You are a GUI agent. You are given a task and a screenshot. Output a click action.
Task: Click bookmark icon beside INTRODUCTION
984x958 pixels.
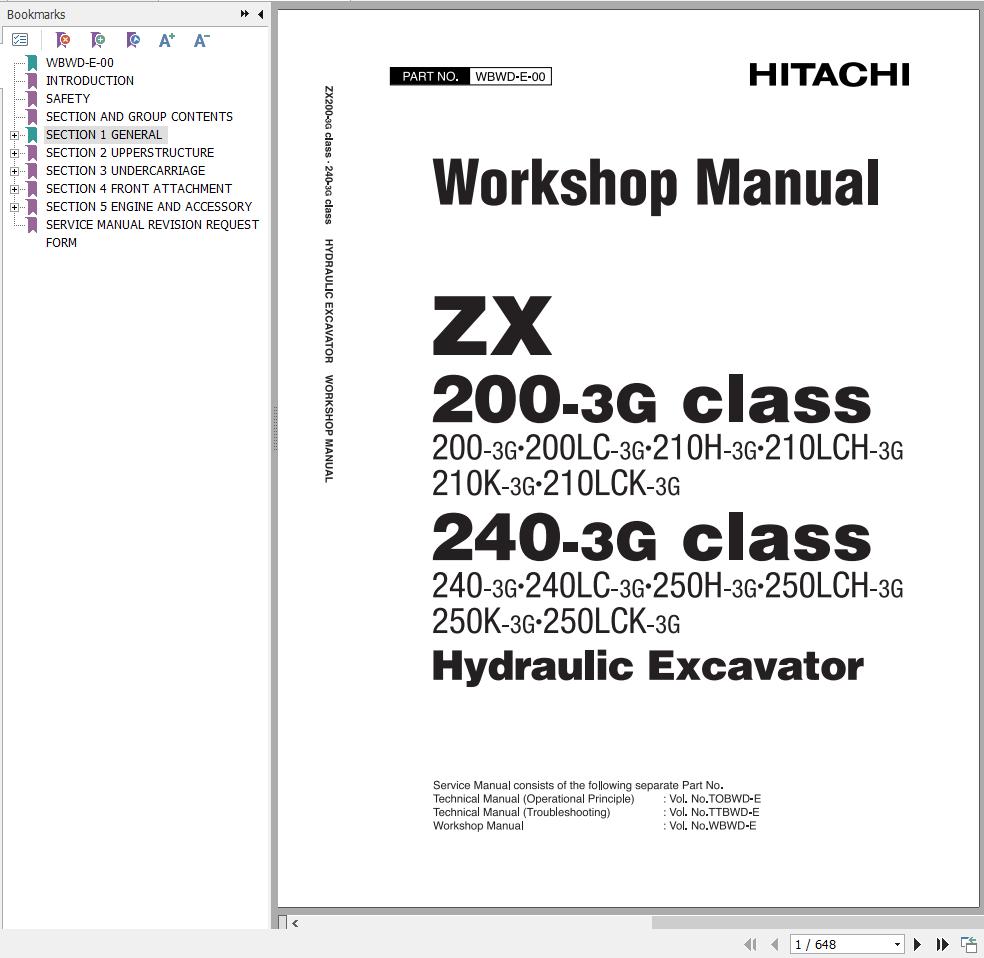32,81
